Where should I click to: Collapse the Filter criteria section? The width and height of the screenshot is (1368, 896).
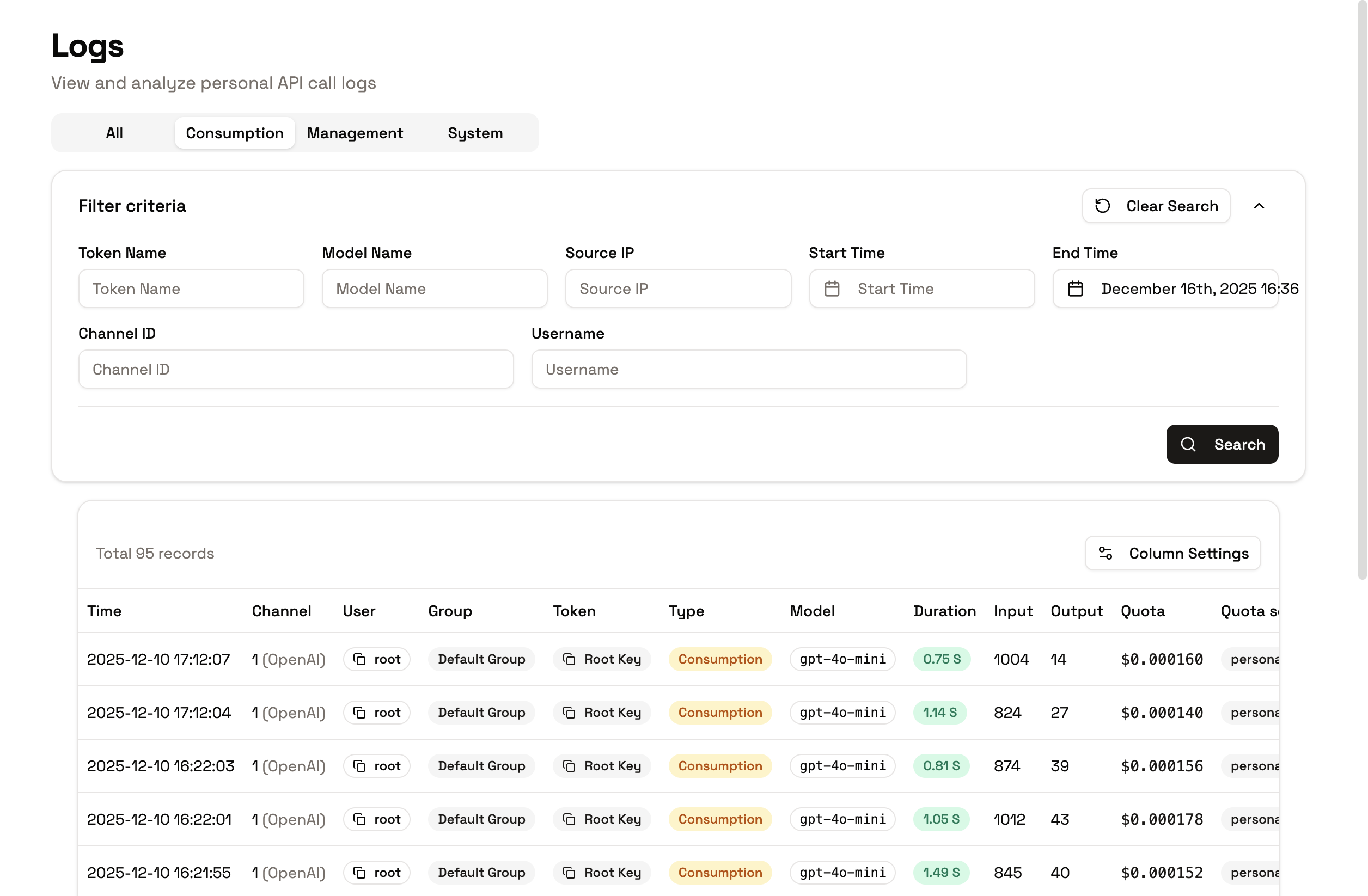click(1260, 206)
